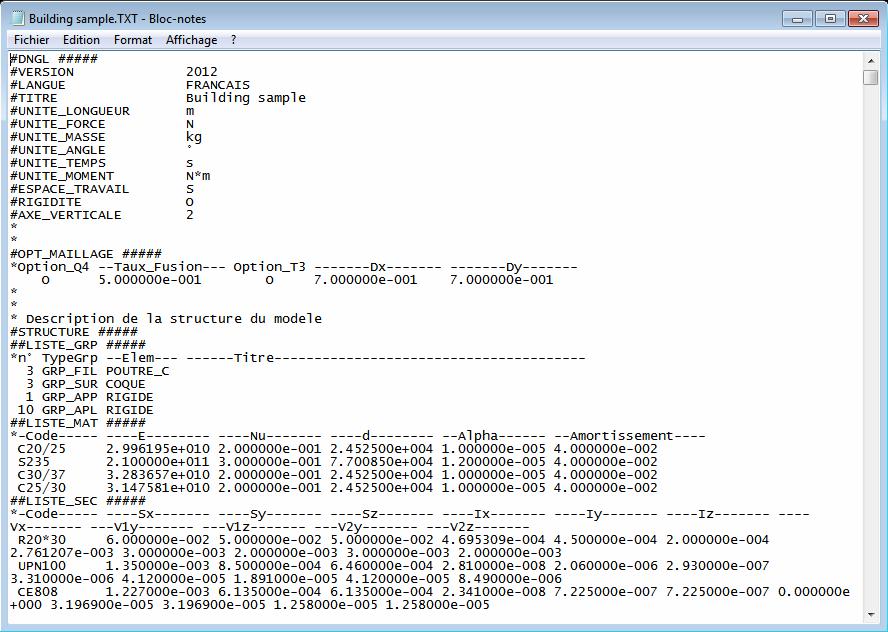The height and width of the screenshot is (632, 888).
Task: Click the value '3.283657e+010'
Action: (x=157, y=476)
